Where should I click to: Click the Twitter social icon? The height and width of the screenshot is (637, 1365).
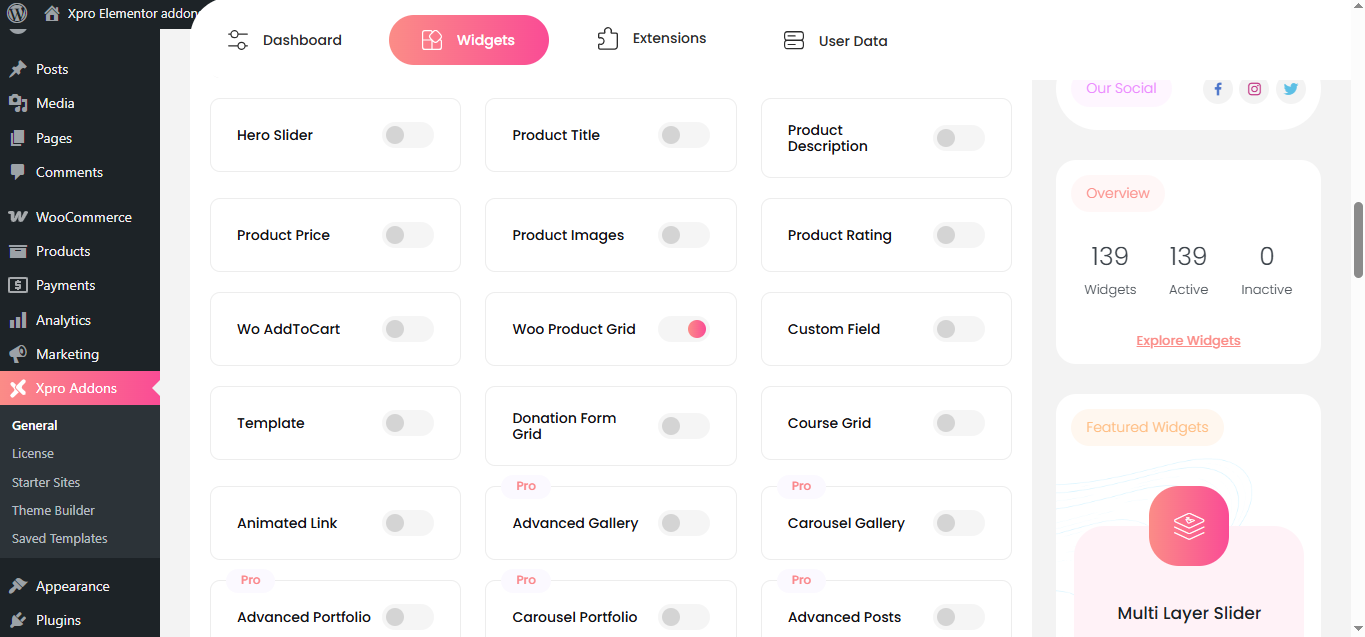tap(1290, 89)
